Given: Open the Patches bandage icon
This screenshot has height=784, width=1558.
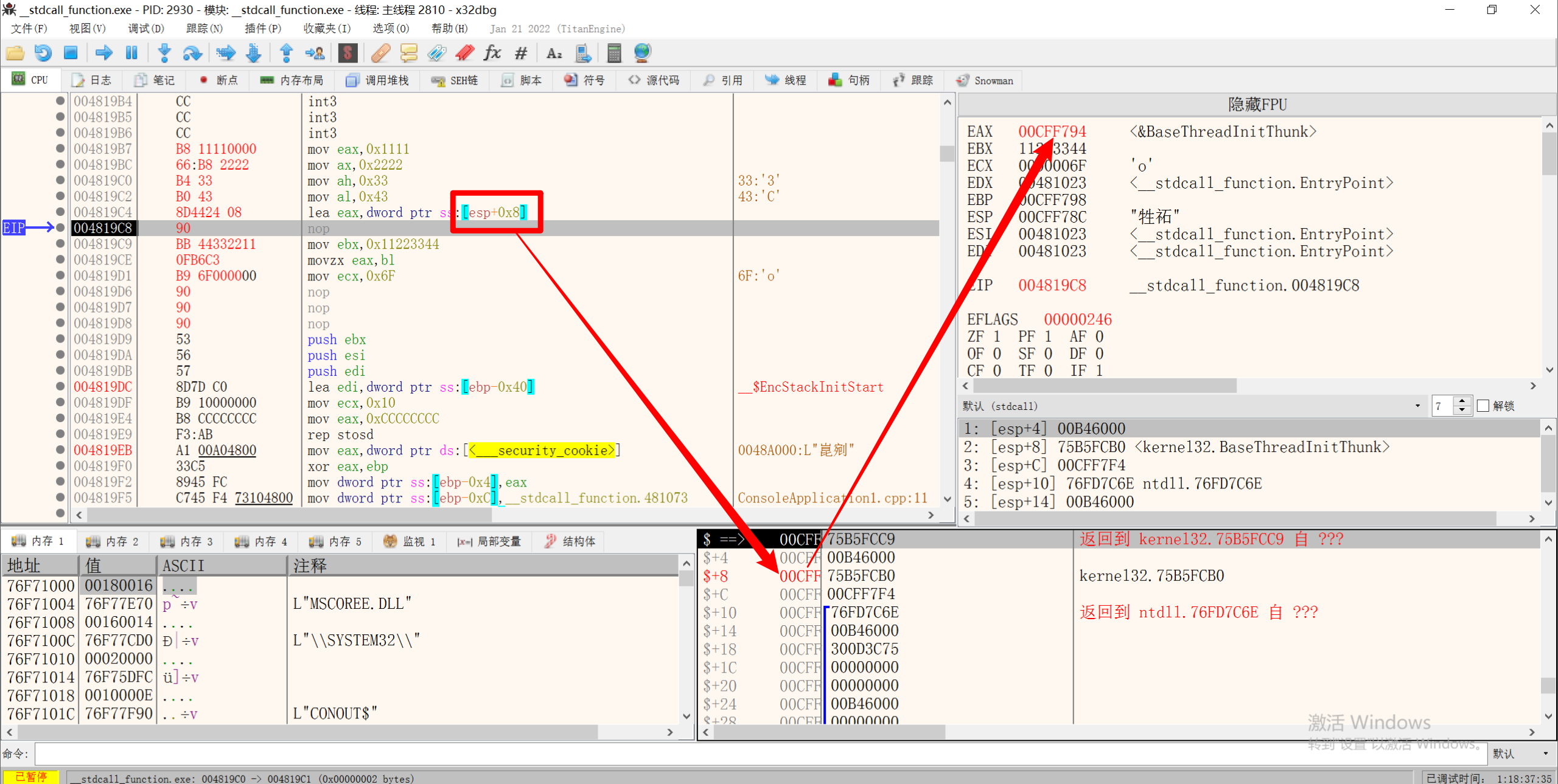Looking at the screenshot, I should tap(380, 54).
